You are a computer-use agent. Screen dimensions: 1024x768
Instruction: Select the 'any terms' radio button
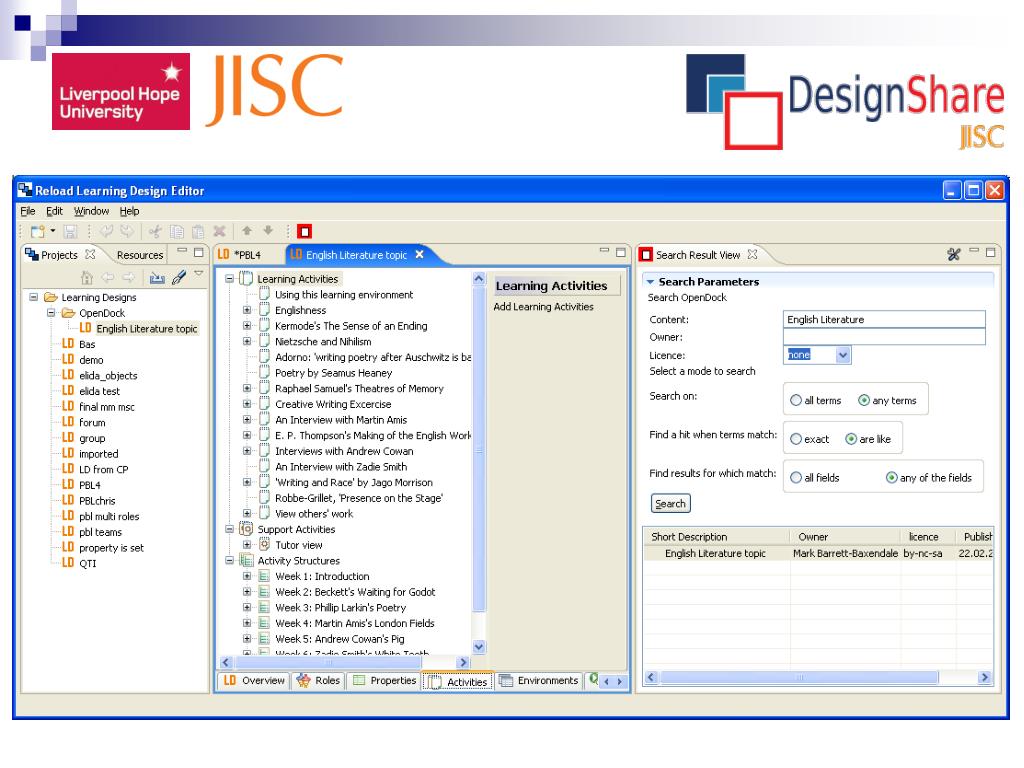[x=863, y=400]
